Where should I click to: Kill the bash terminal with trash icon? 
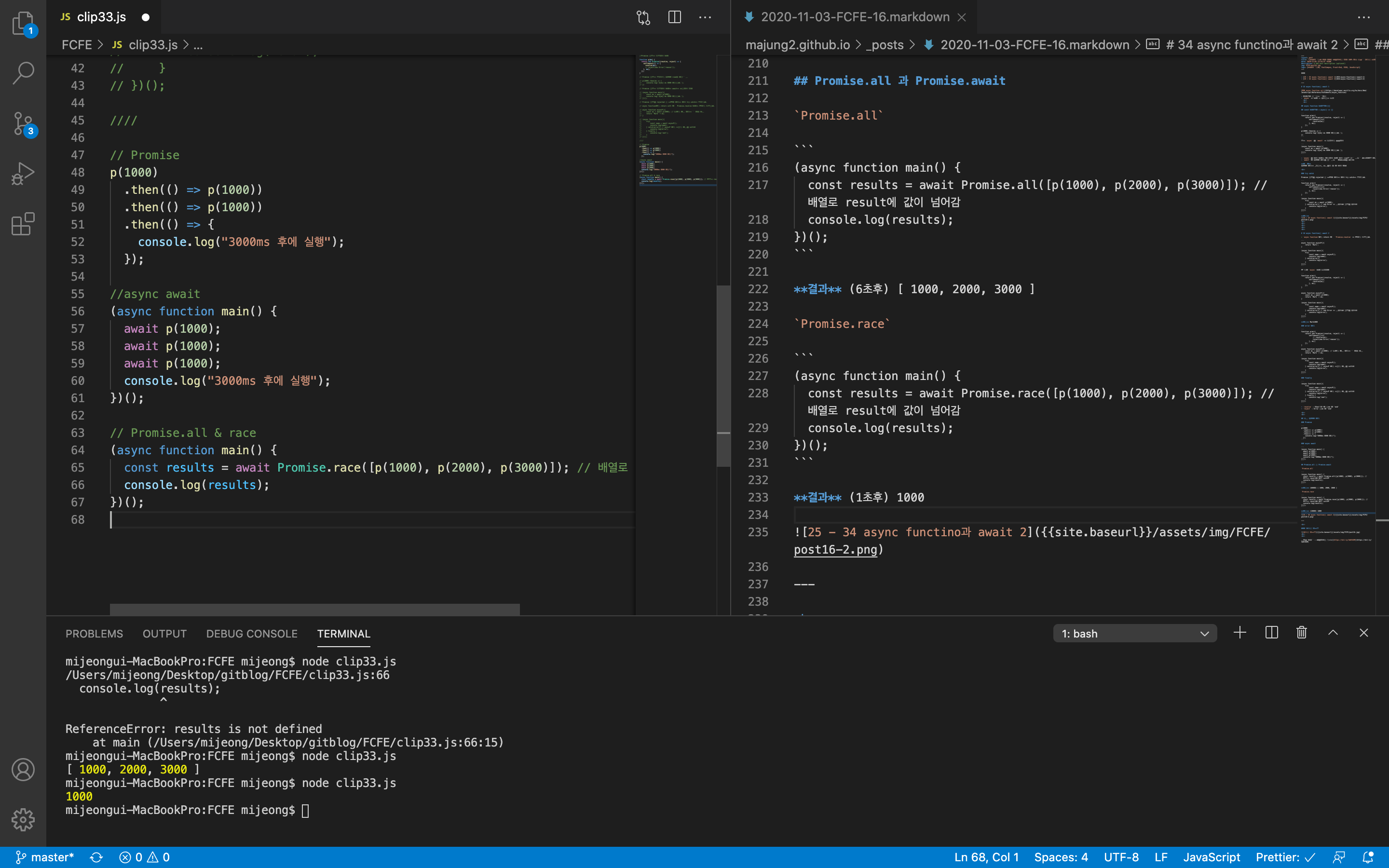[1302, 633]
